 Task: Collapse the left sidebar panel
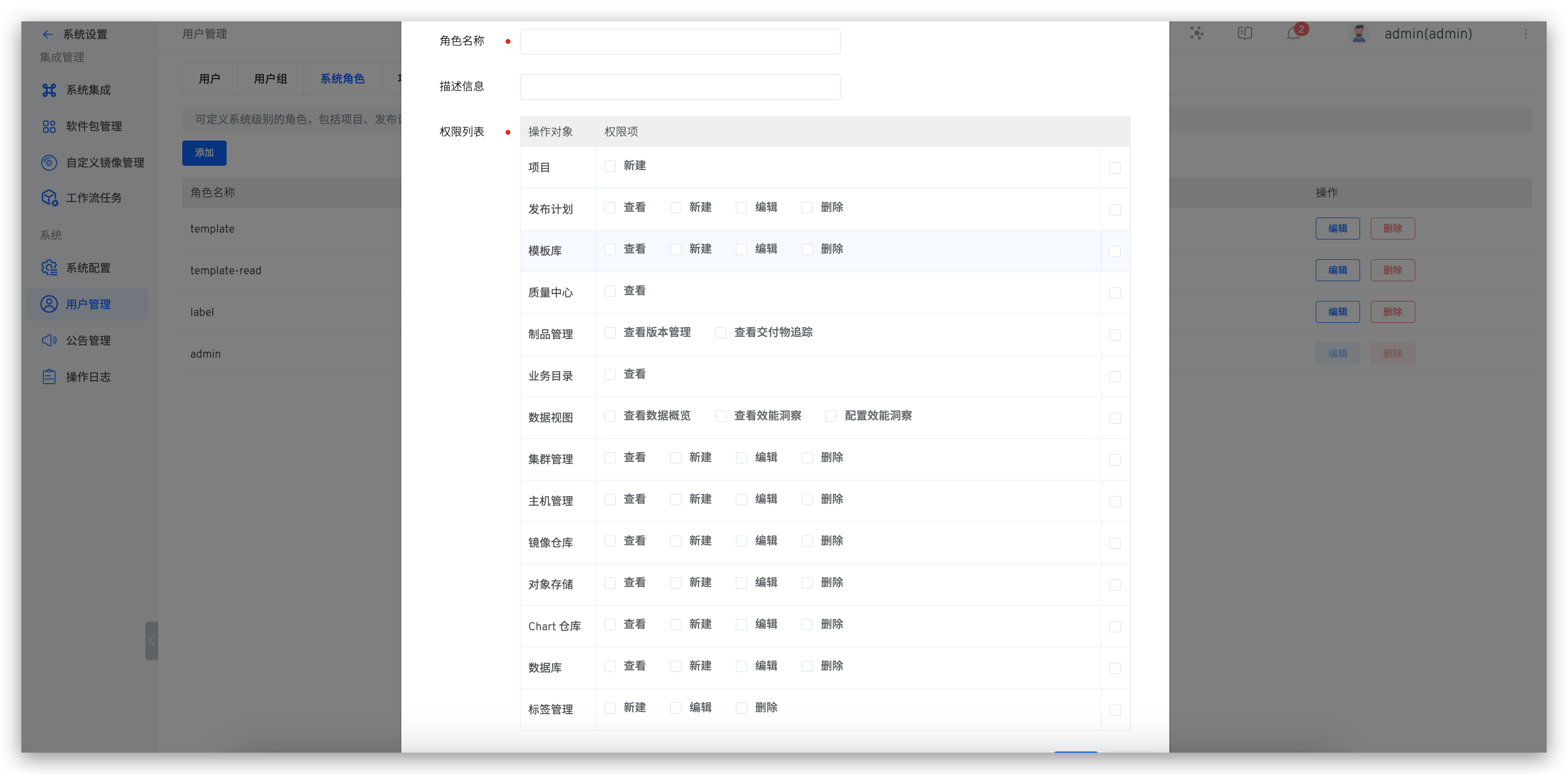coord(152,641)
